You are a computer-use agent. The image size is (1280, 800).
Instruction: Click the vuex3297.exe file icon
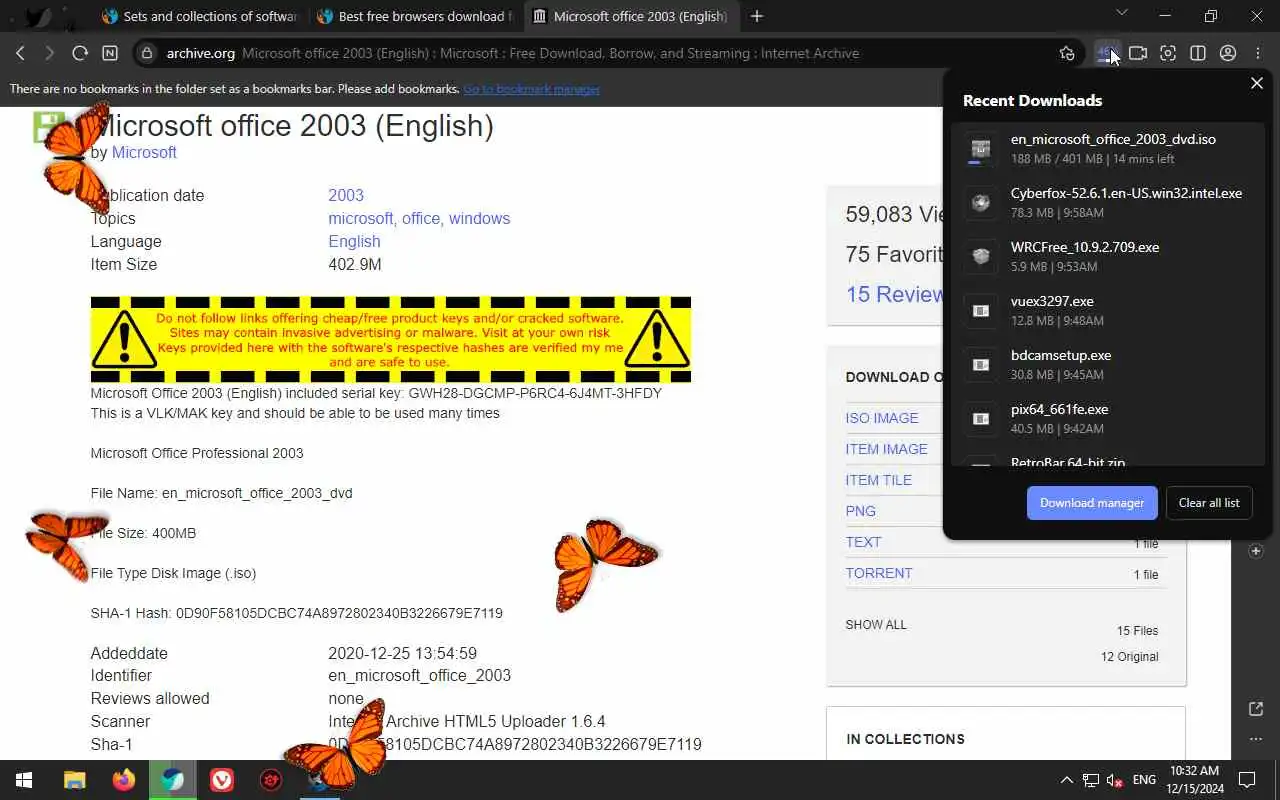click(x=981, y=311)
